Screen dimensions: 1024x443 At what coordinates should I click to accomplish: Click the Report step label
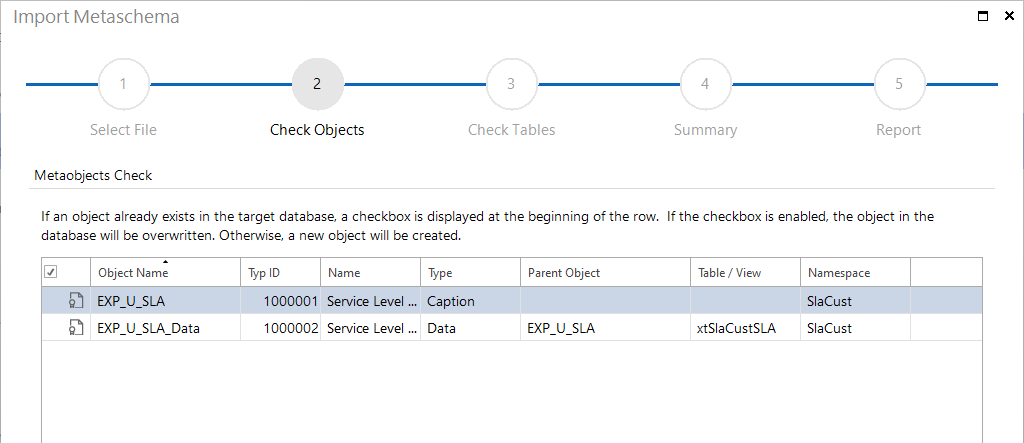899,130
